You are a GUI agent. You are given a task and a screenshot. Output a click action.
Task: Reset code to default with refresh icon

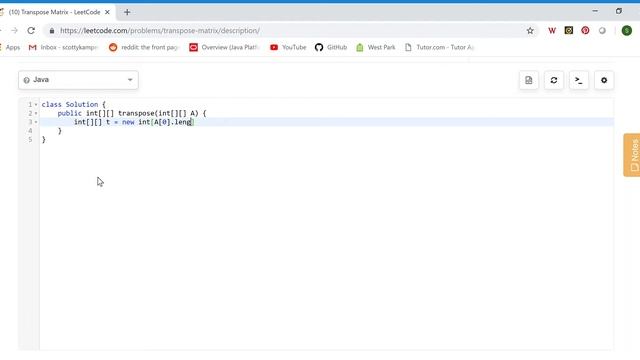click(554, 80)
